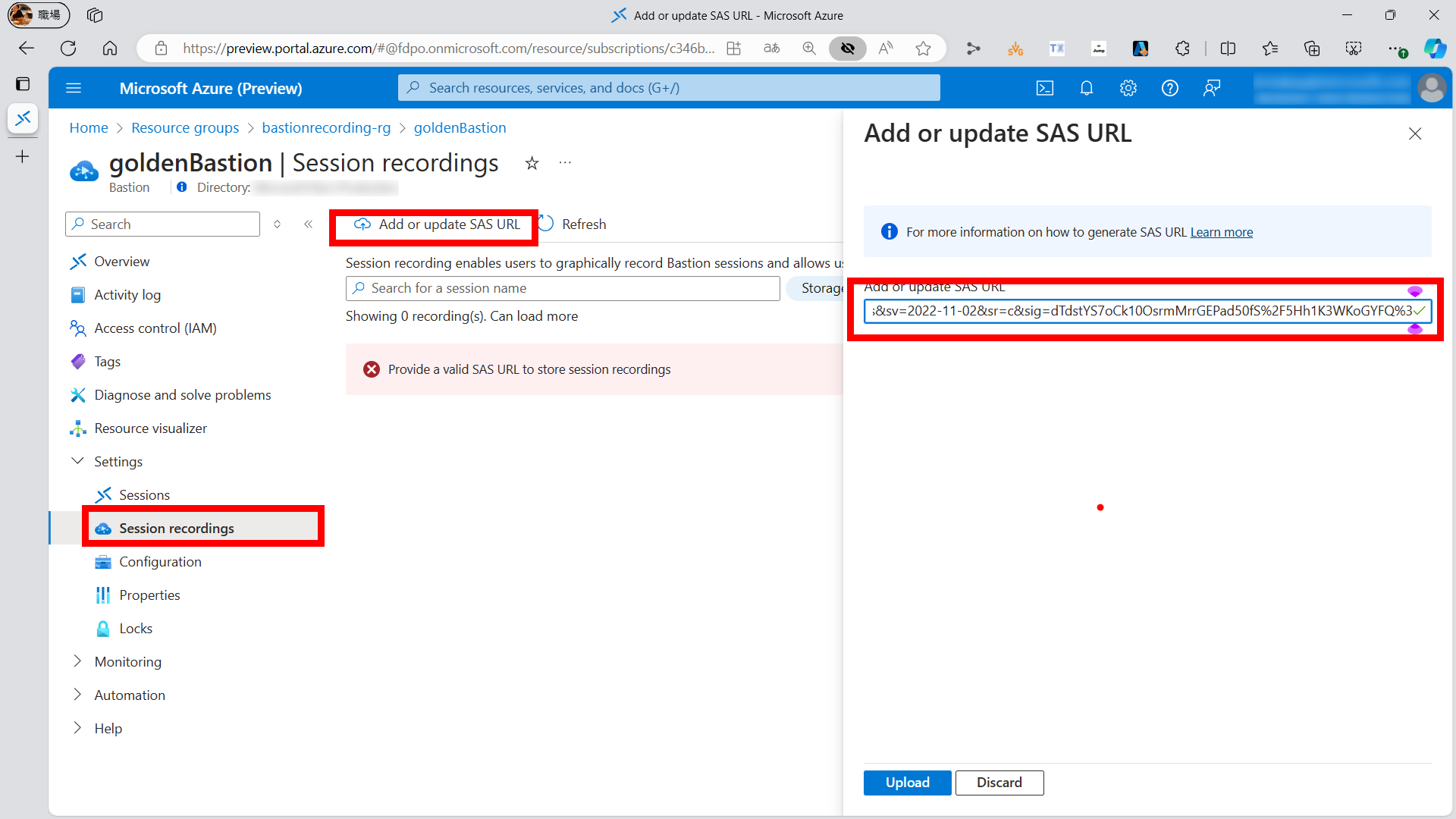This screenshot has width=1456, height=819.
Task: Open portal settings gear
Action: pyautogui.click(x=1128, y=88)
